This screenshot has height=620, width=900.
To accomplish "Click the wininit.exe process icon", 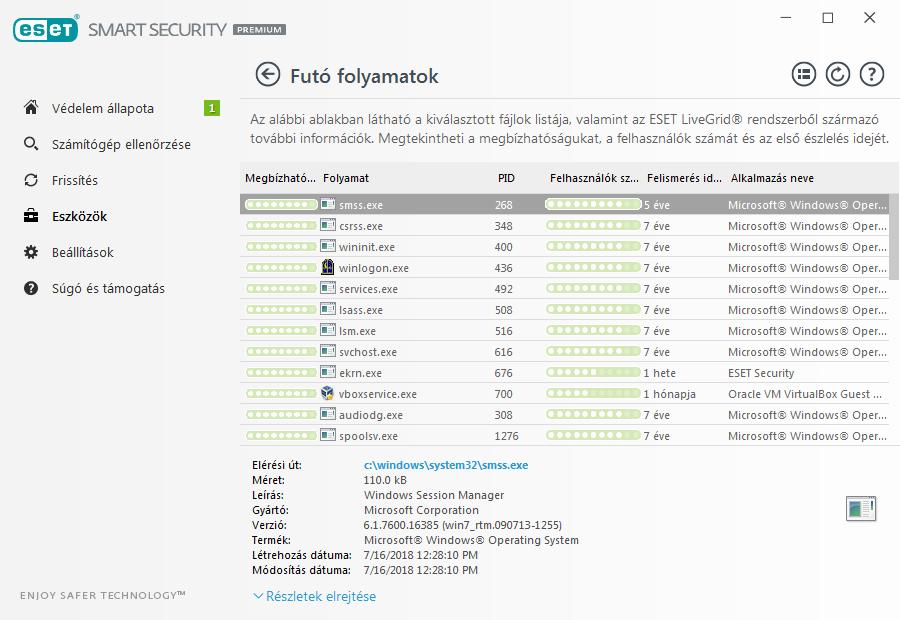I will (x=328, y=246).
